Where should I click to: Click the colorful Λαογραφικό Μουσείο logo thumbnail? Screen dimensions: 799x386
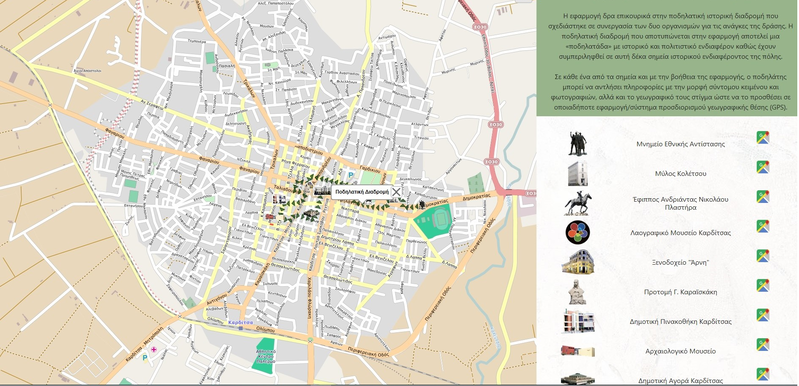[x=578, y=233]
